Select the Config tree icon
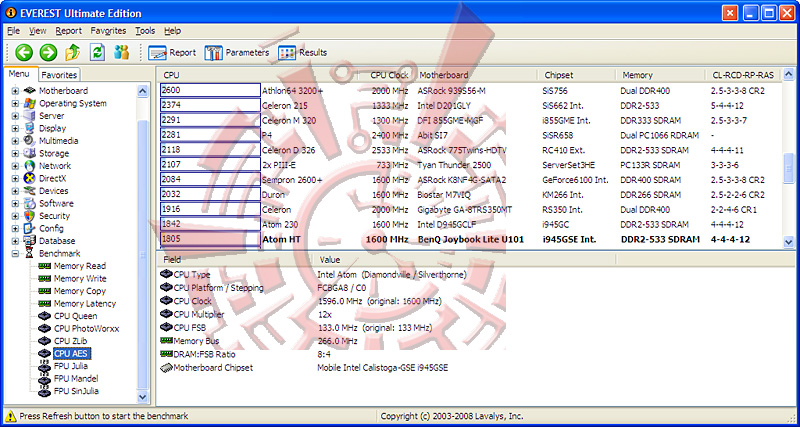800x427 pixels. click(x=30, y=228)
